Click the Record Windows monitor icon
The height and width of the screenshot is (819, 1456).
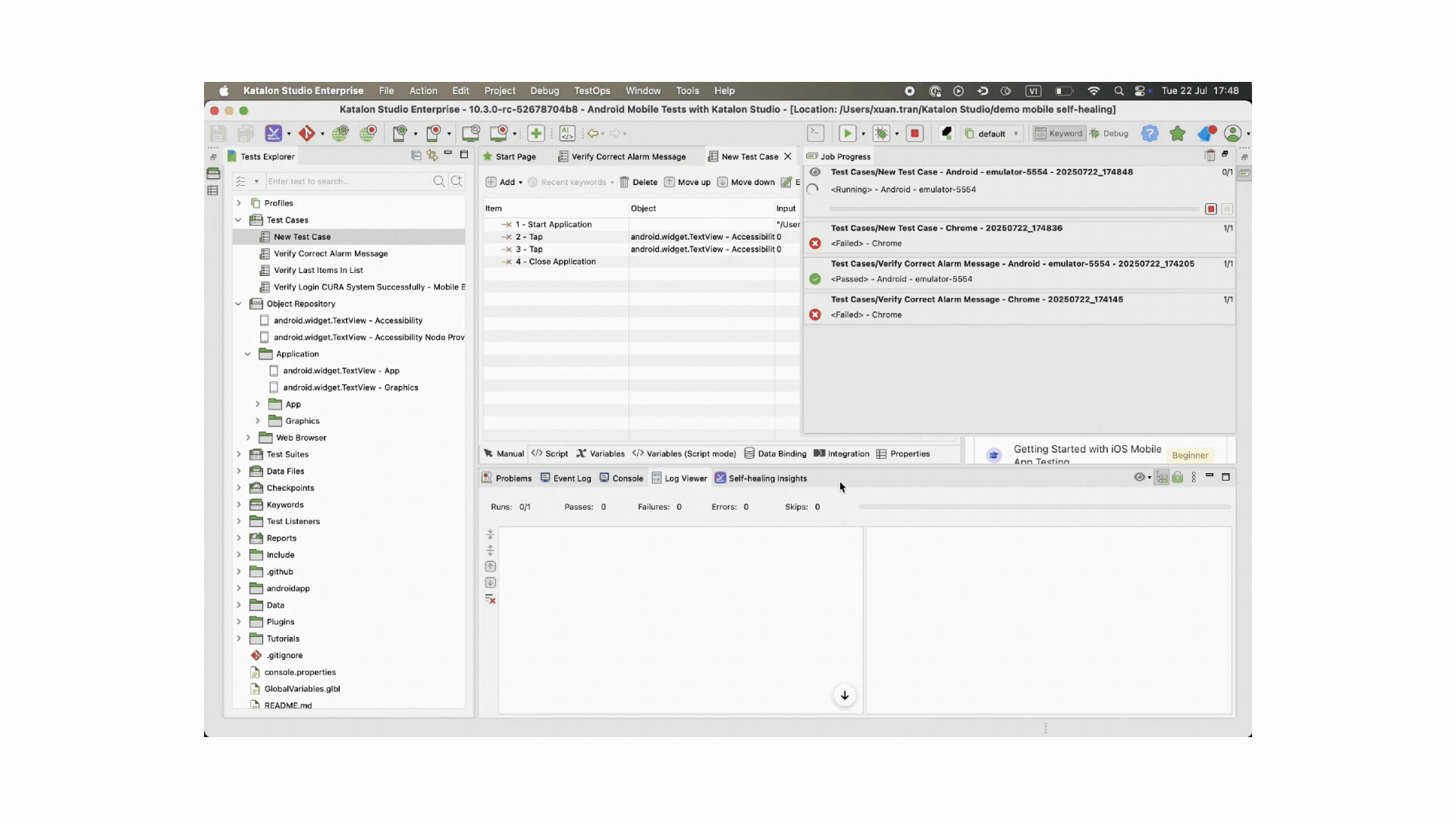[499, 133]
